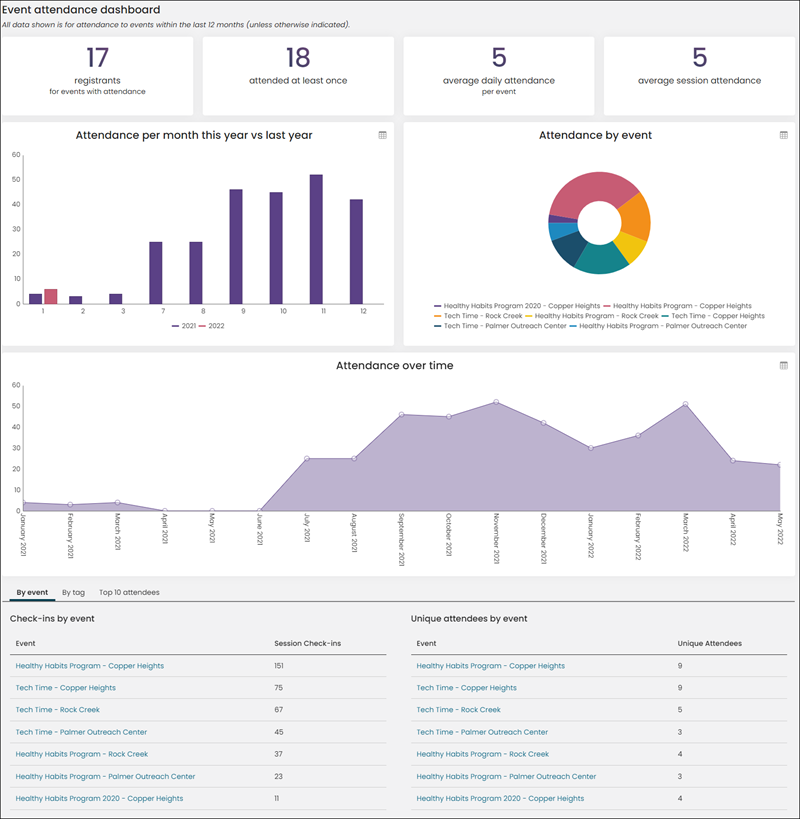800x819 pixels.
Task: Switch to the By tag tab
Action: [x=73, y=592]
